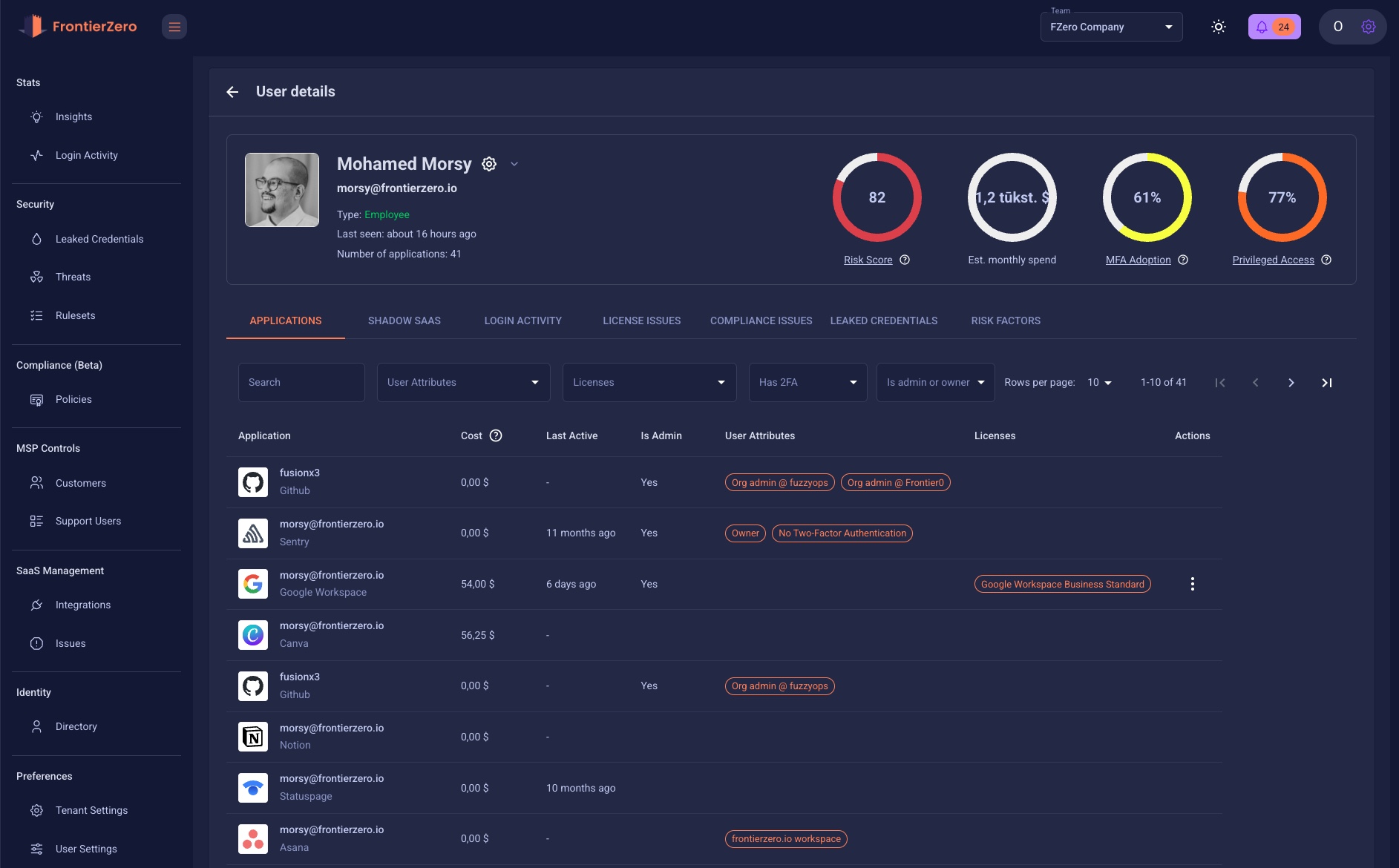
Task: Switch to the Shadow SaaS tab
Action: (404, 320)
